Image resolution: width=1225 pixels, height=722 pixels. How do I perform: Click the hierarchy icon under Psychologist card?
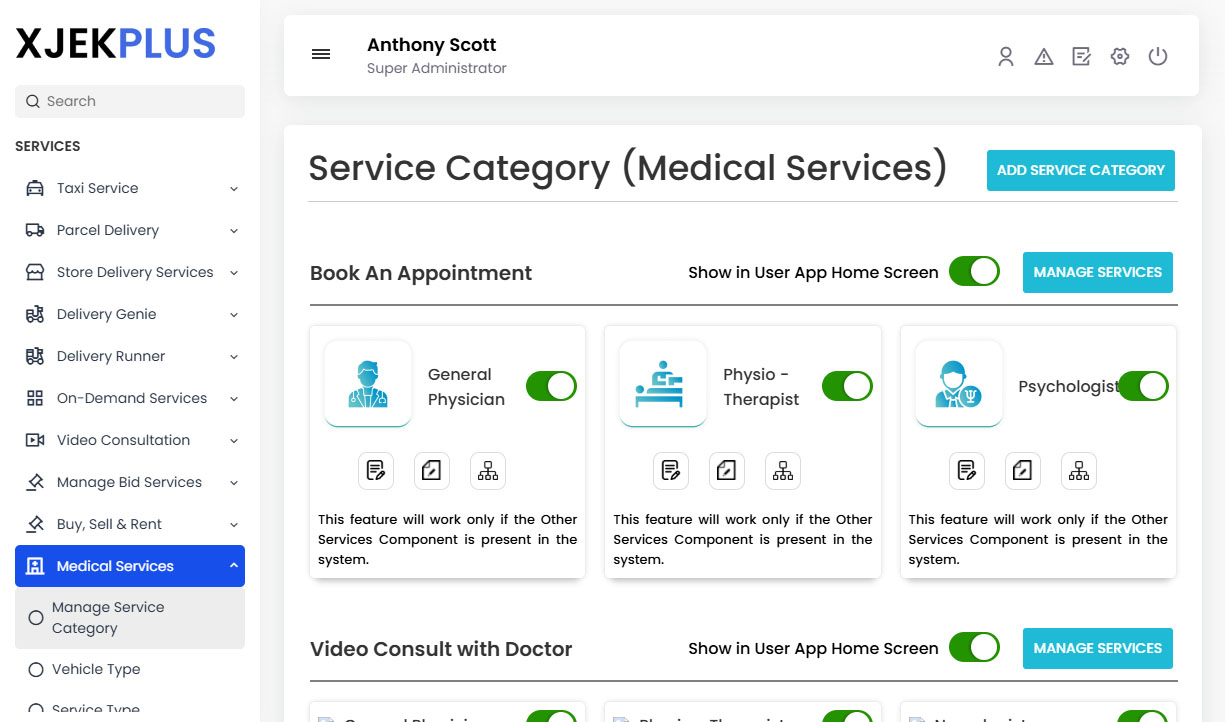pyautogui.click(x=1078, y=470)
